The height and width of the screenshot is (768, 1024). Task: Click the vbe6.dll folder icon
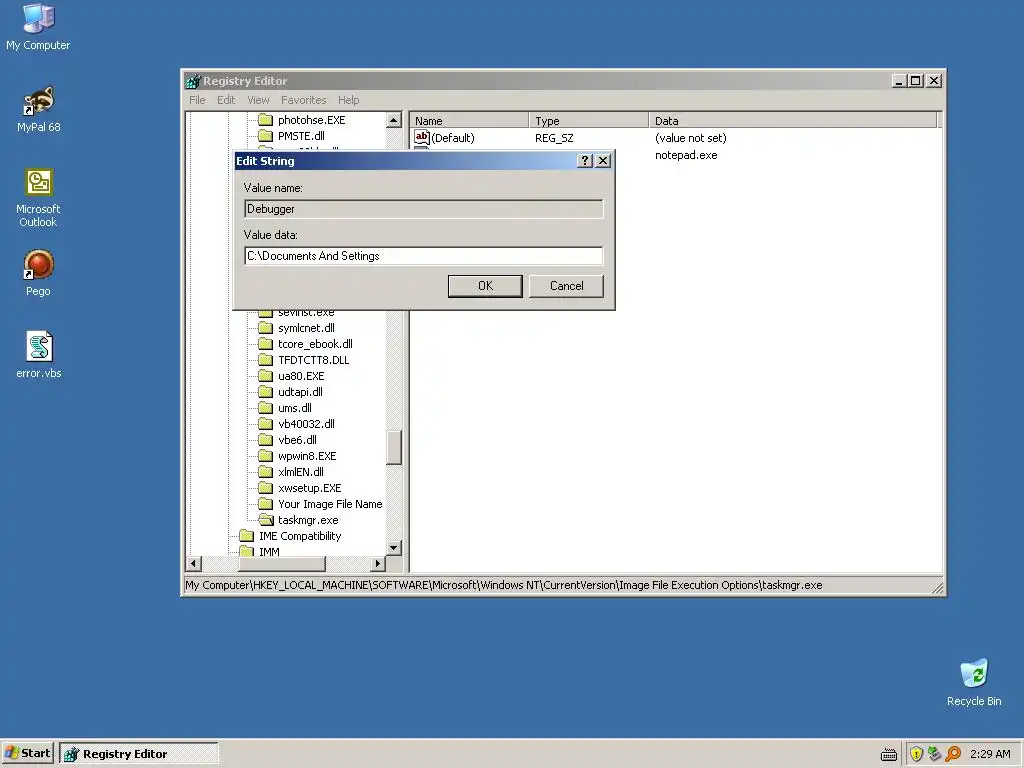click(265, 440)
